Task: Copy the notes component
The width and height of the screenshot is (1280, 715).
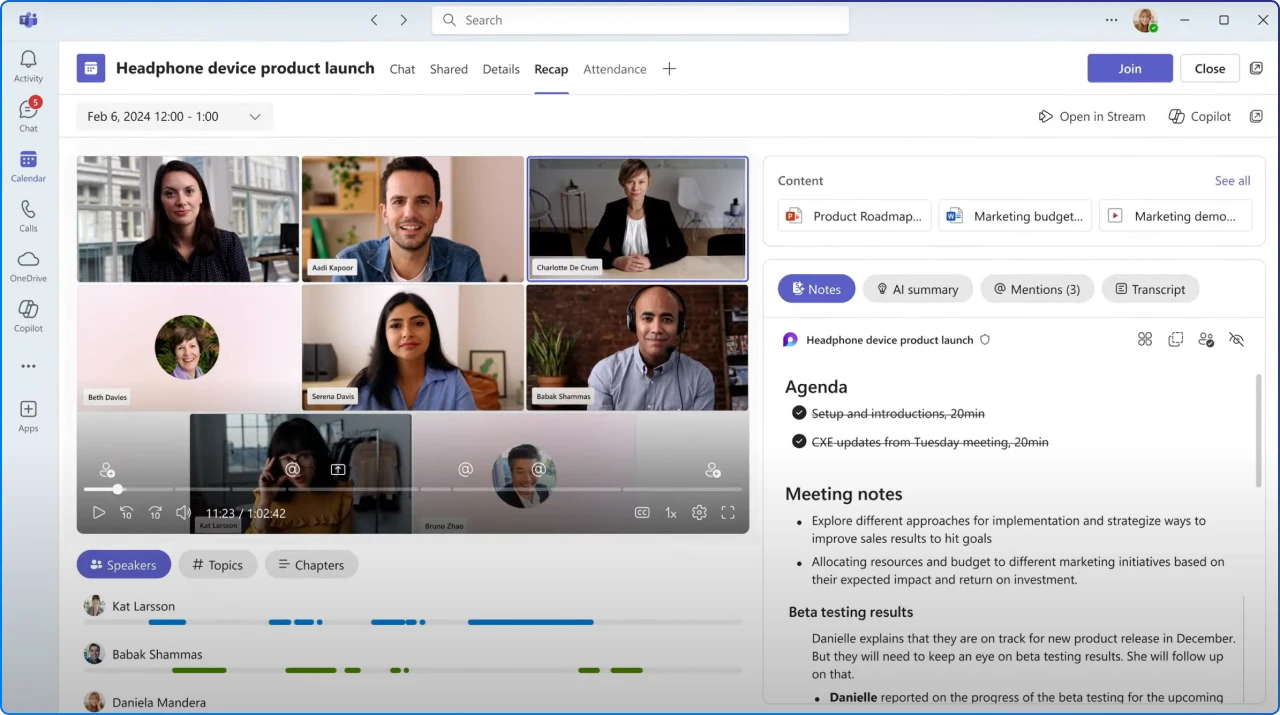Action: coord(1176,340)
